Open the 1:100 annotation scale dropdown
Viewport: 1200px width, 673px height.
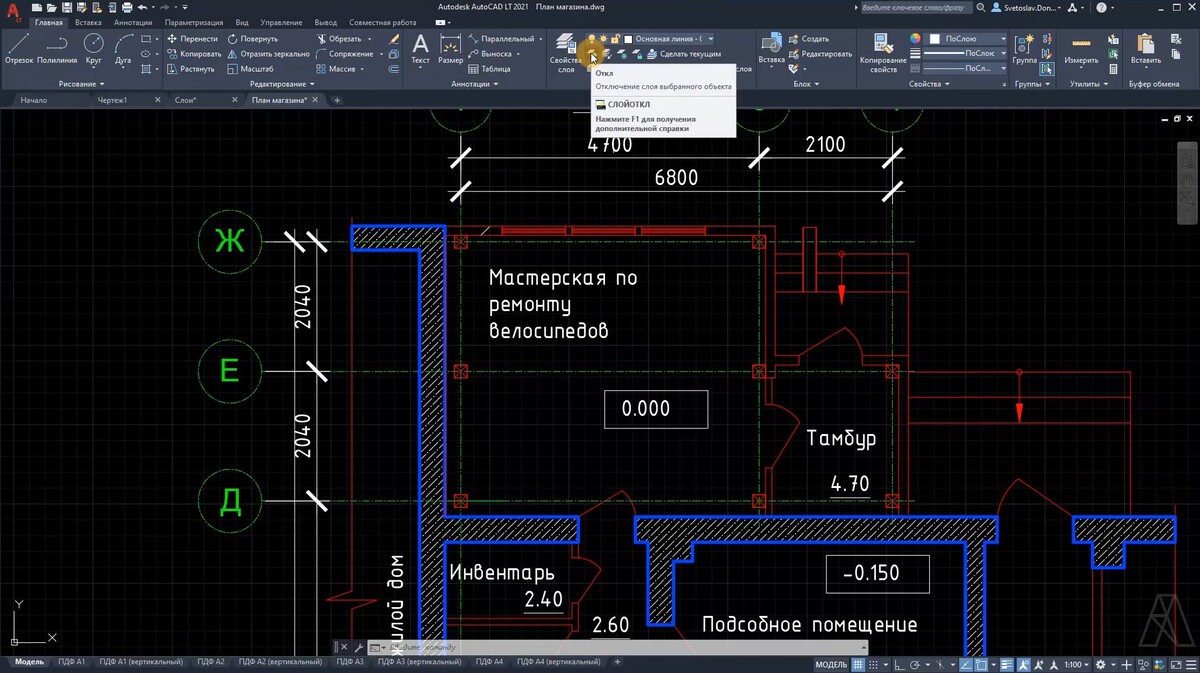coord(1077,664)
